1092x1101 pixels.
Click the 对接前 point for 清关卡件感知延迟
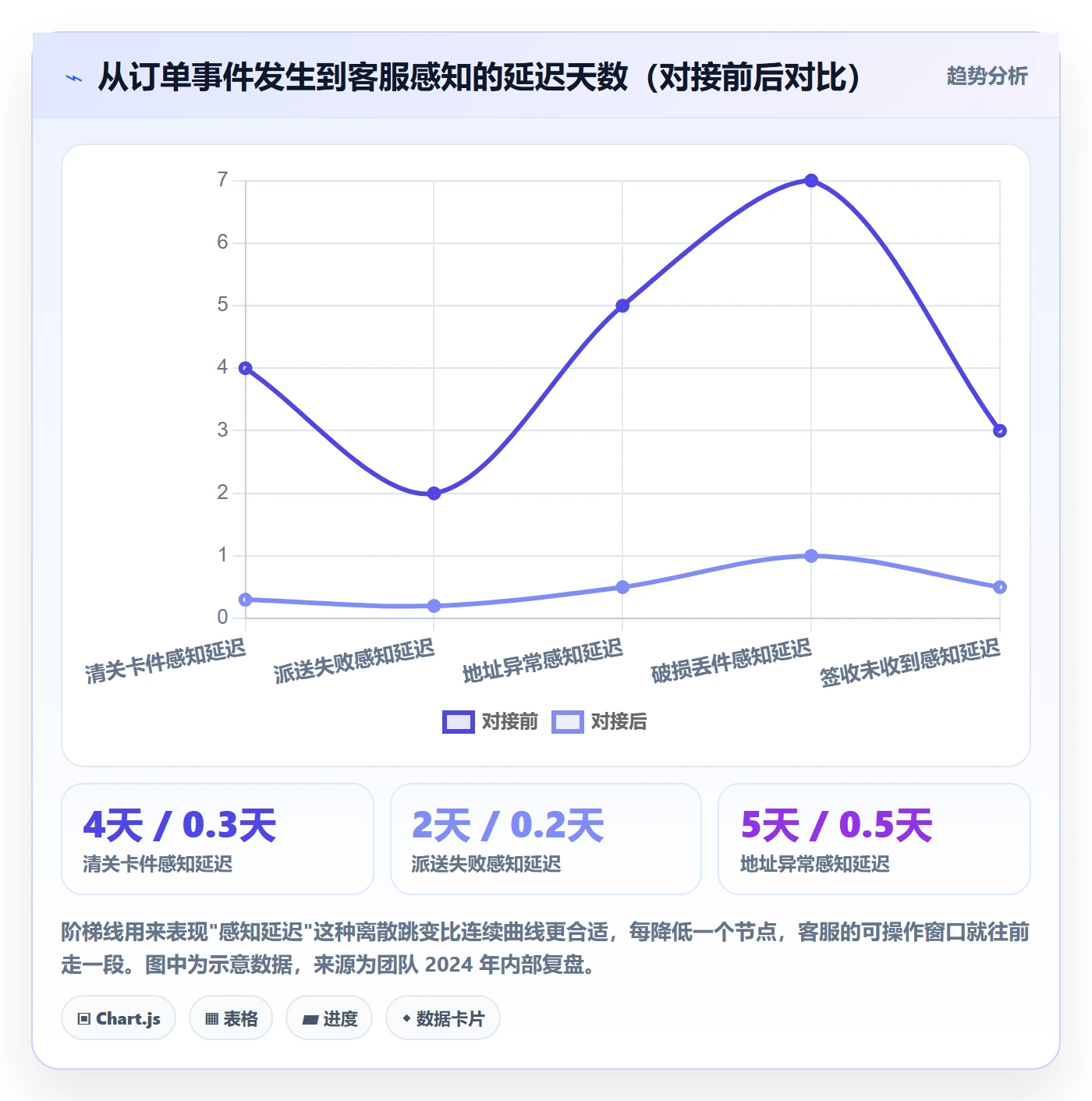click(x=246, y=368)
